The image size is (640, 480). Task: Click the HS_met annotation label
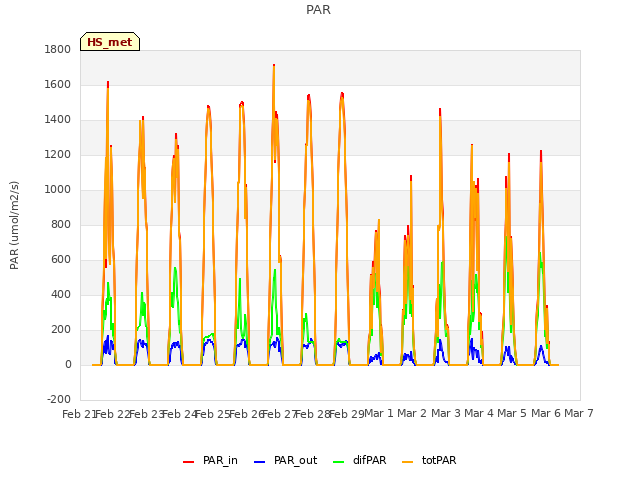(110, 42)
